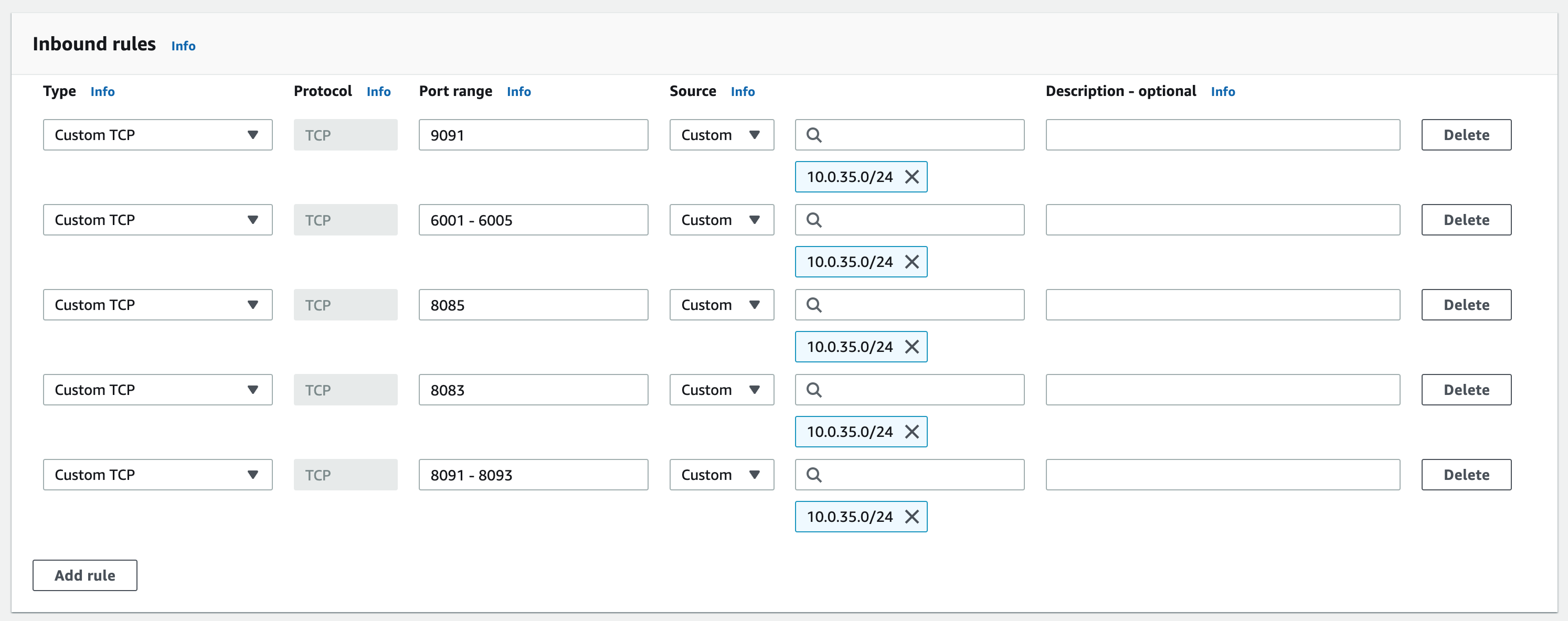The image size is (1568, 621).
Task: Click the Add rule button
Action: coord(84,575)
